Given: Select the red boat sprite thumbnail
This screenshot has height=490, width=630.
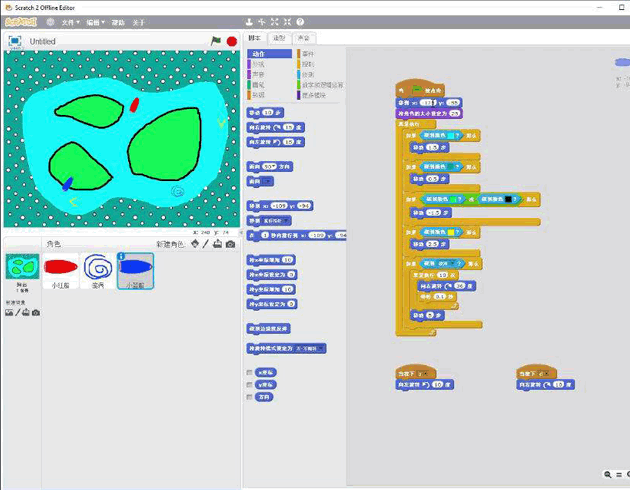Looking at the screenshot, I should pyautogui.click(x=61, y=271).
